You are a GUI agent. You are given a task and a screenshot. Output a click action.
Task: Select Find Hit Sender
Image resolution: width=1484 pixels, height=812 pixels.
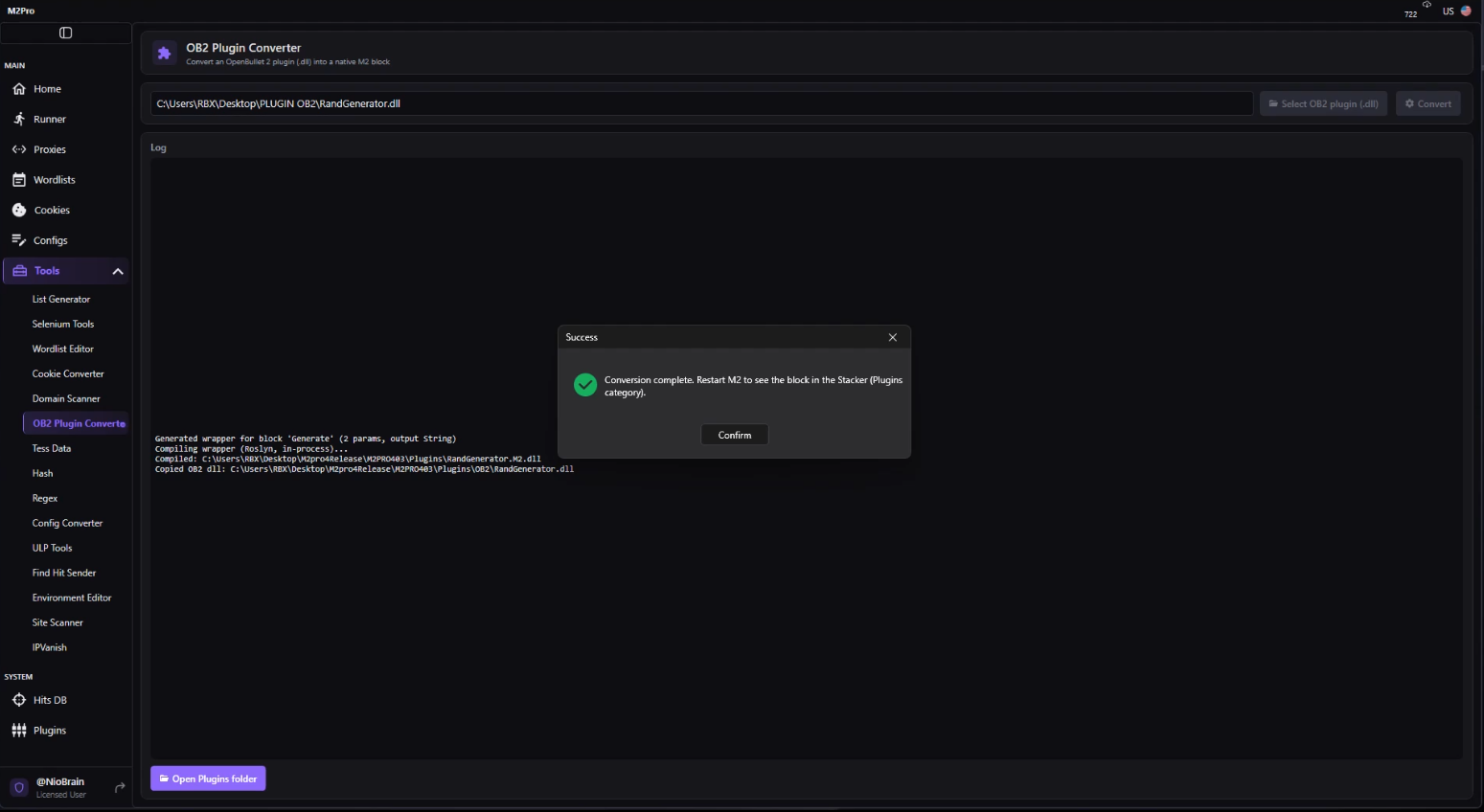[x=64, y=574]
